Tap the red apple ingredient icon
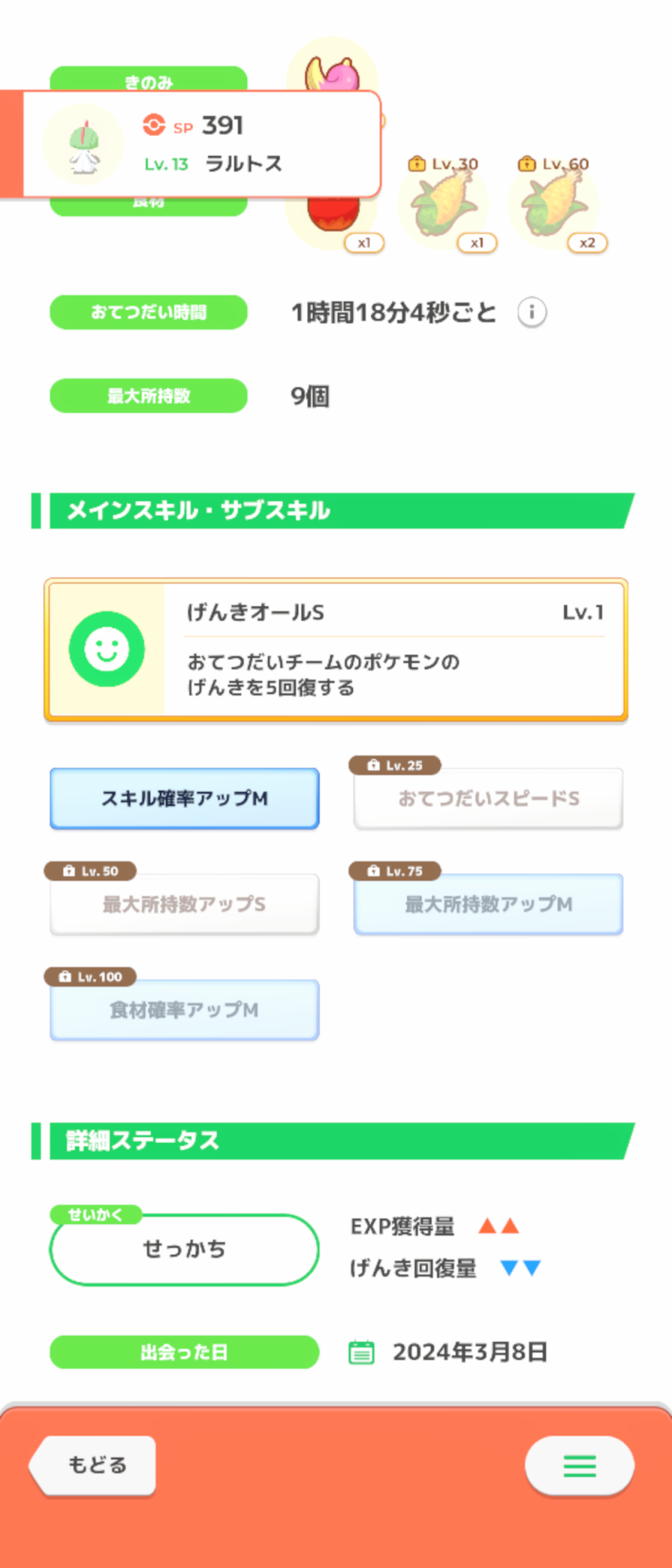Screen dimensions: 672x1568 [334, 220]
